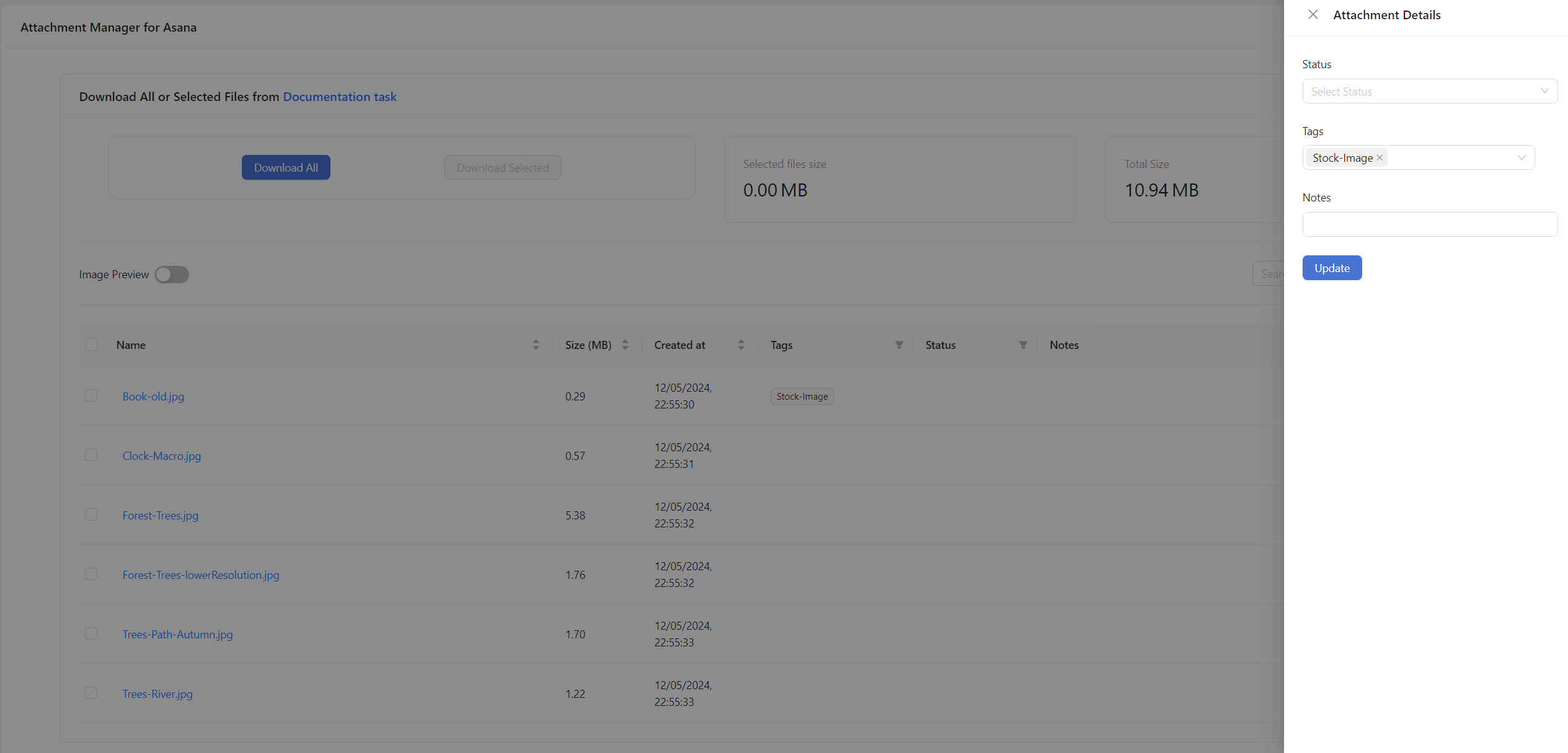Click the Download All button
This screenshot has width=1568, height=753.
[286, 167]
